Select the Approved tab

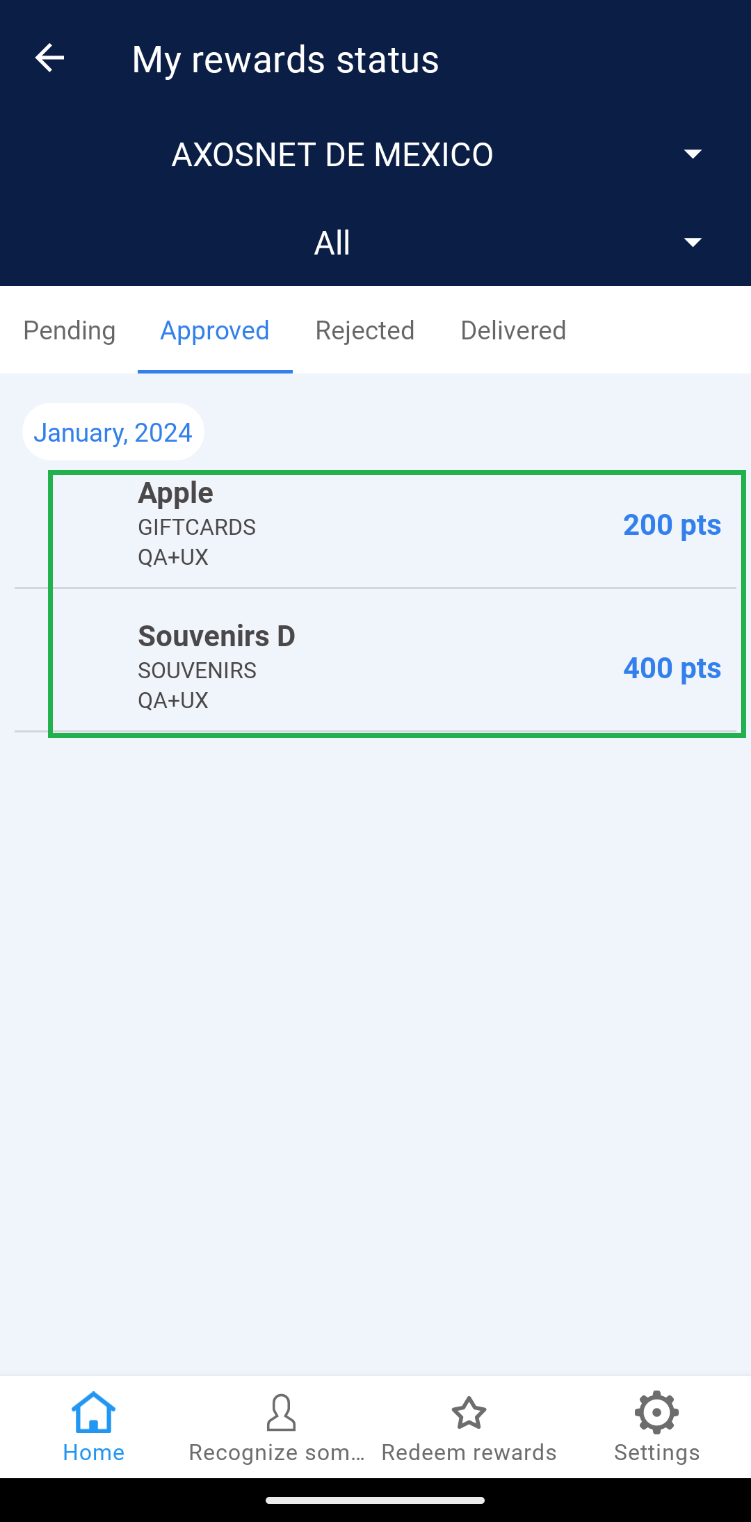pyautogui.click(x=215, y=331)
